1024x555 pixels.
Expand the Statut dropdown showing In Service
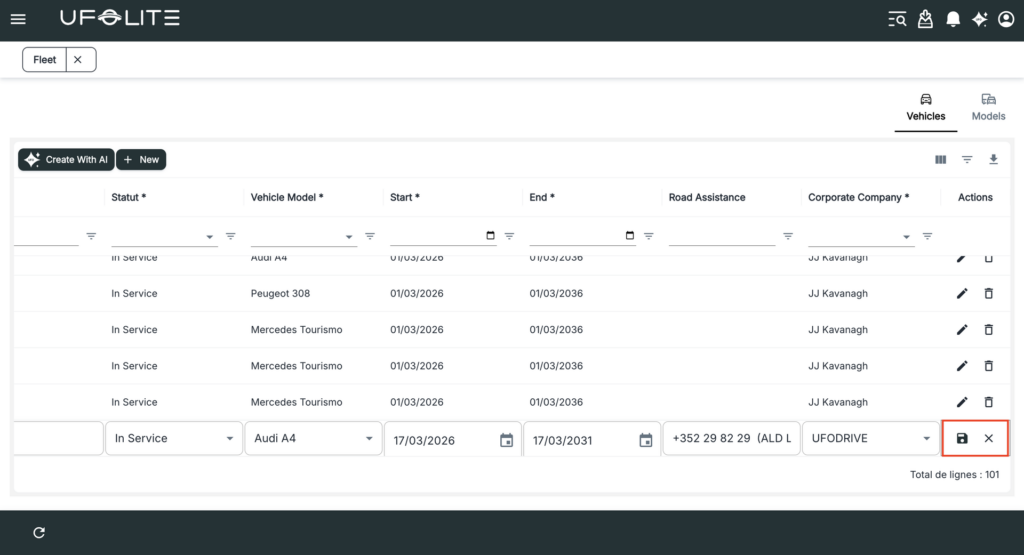pyautogui.click(x=174, y=439)
